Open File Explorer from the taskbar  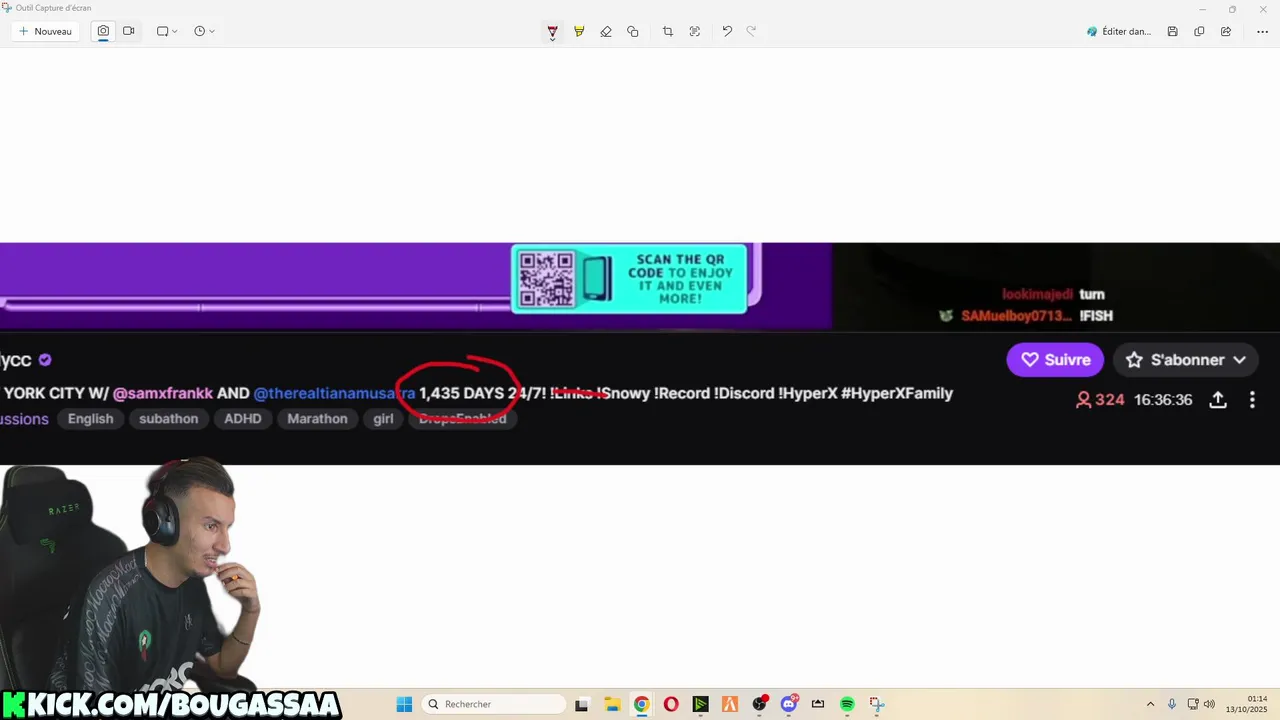click(x=612, y=704)
